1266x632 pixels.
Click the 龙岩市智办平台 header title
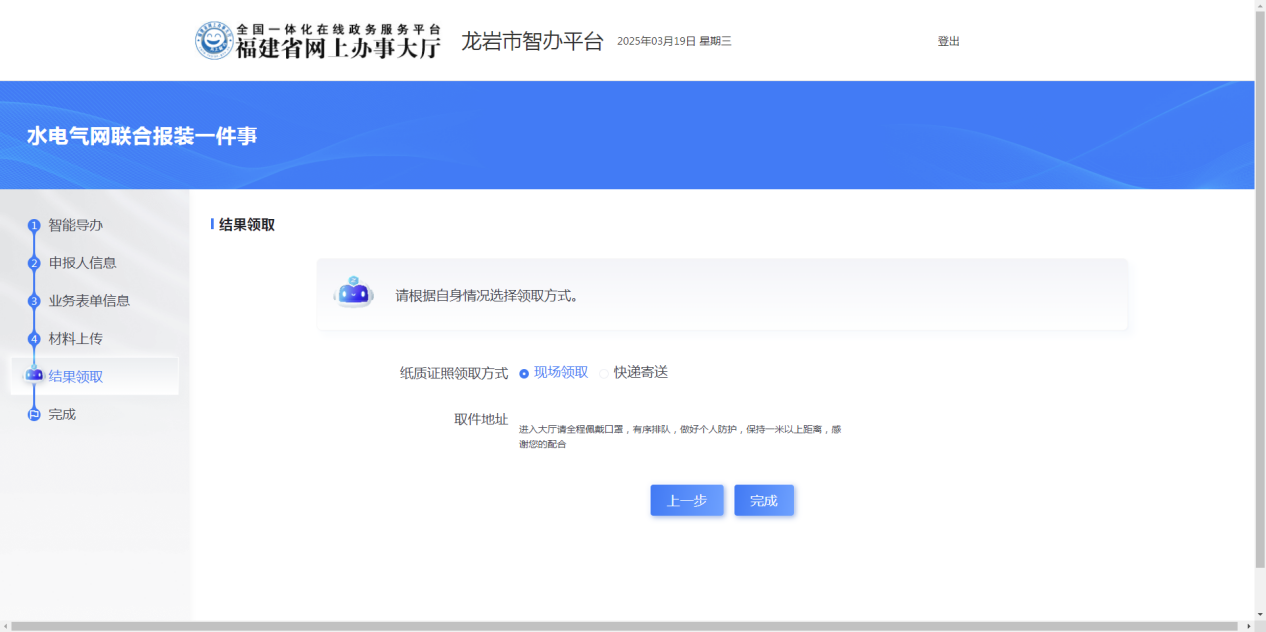[x=532, y=41]
